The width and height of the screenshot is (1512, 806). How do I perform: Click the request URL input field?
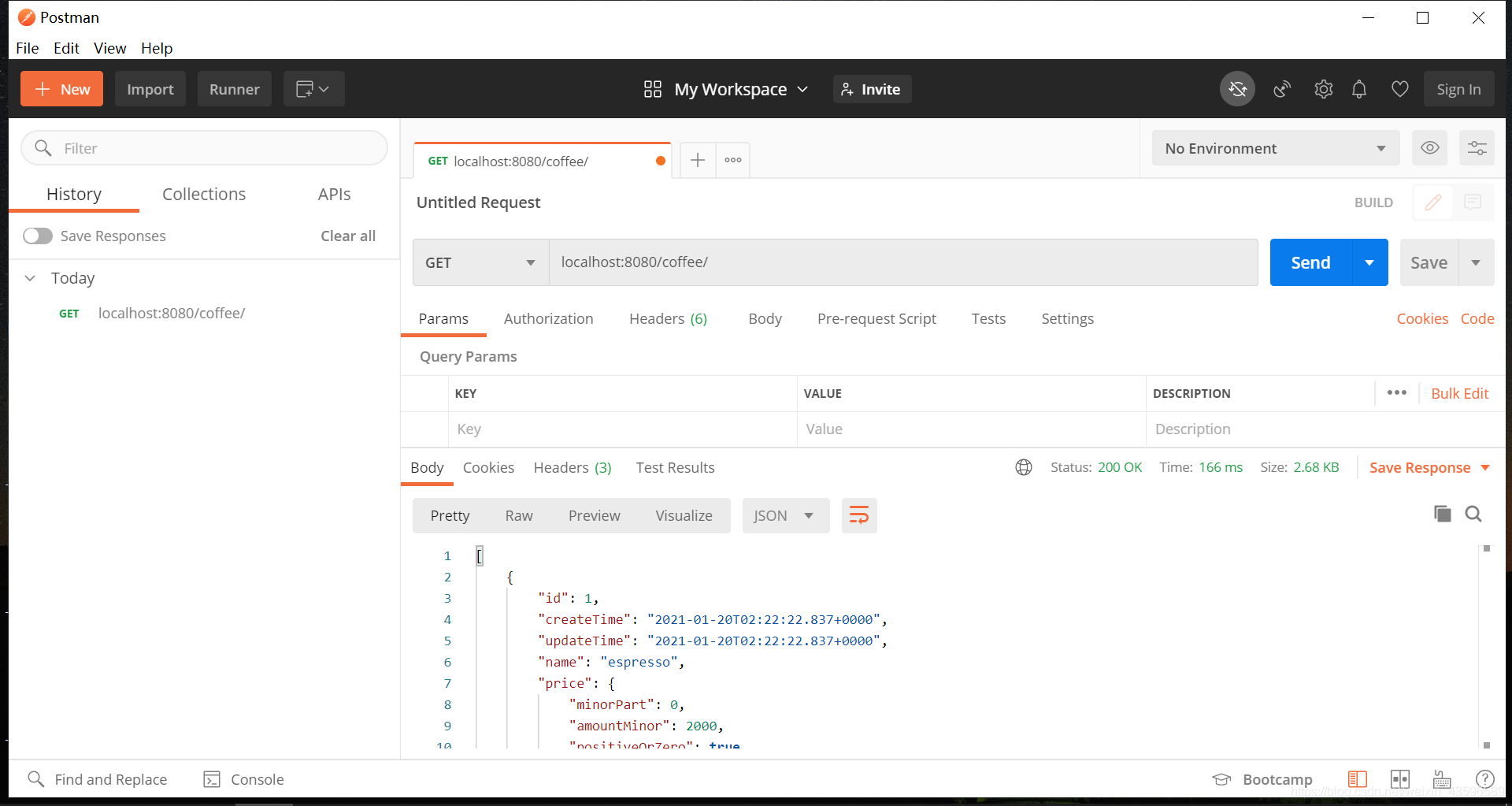click(x=903, y=262)
